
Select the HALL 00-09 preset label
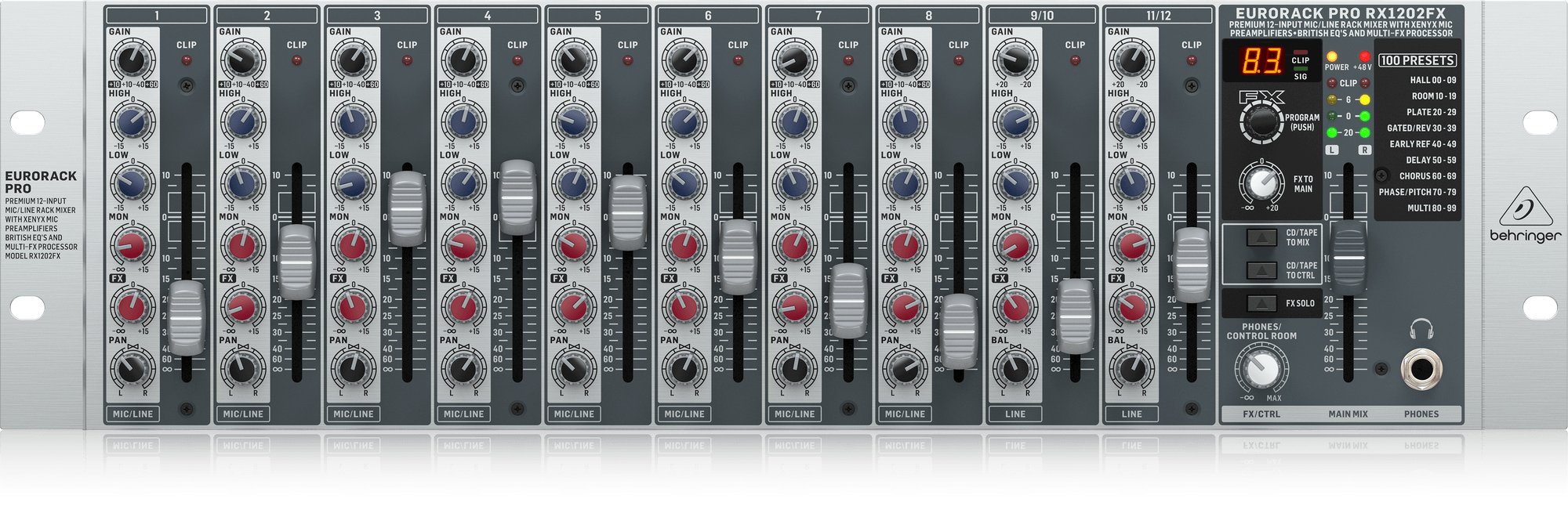[1432, 80]
